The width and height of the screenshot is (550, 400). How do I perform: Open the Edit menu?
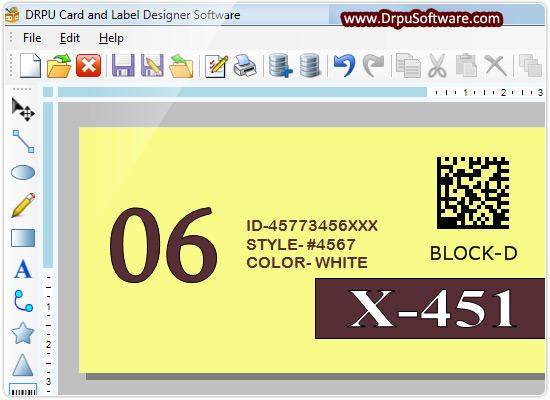pos(70,38)
